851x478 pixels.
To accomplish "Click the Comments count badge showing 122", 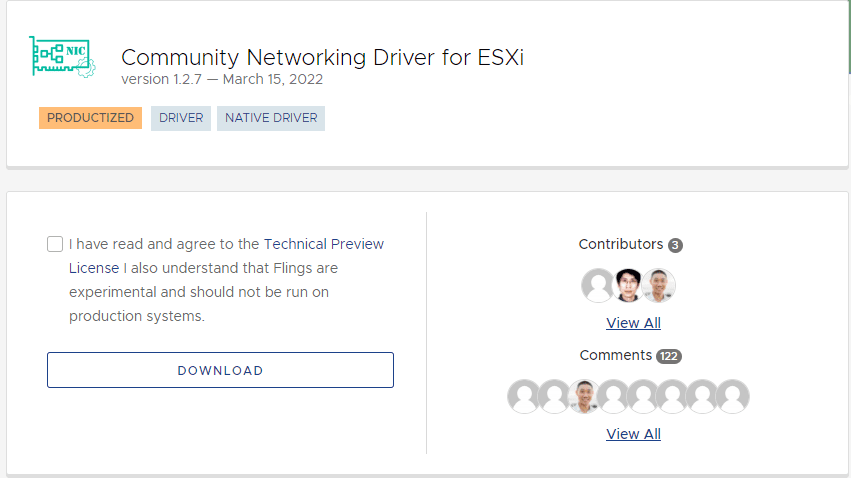I will click(x=669, y=356).
